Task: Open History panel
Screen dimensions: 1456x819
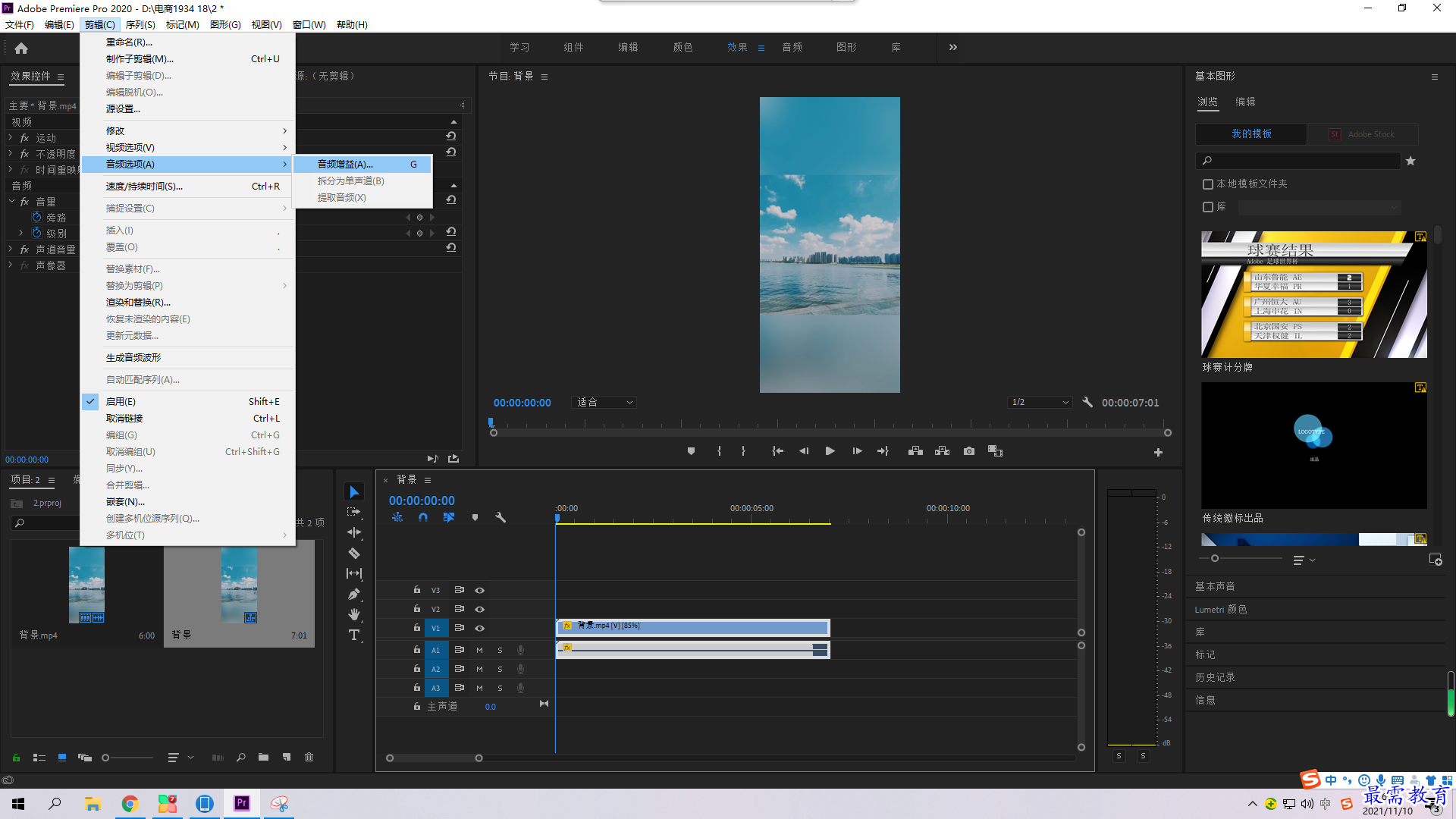Action: (x=1215, y=677)
